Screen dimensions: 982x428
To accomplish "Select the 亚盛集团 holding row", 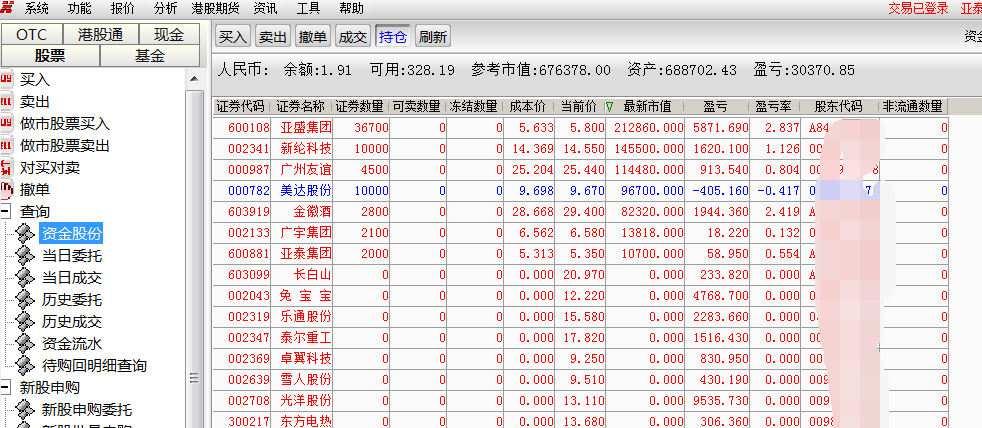I will click(581, 128).
